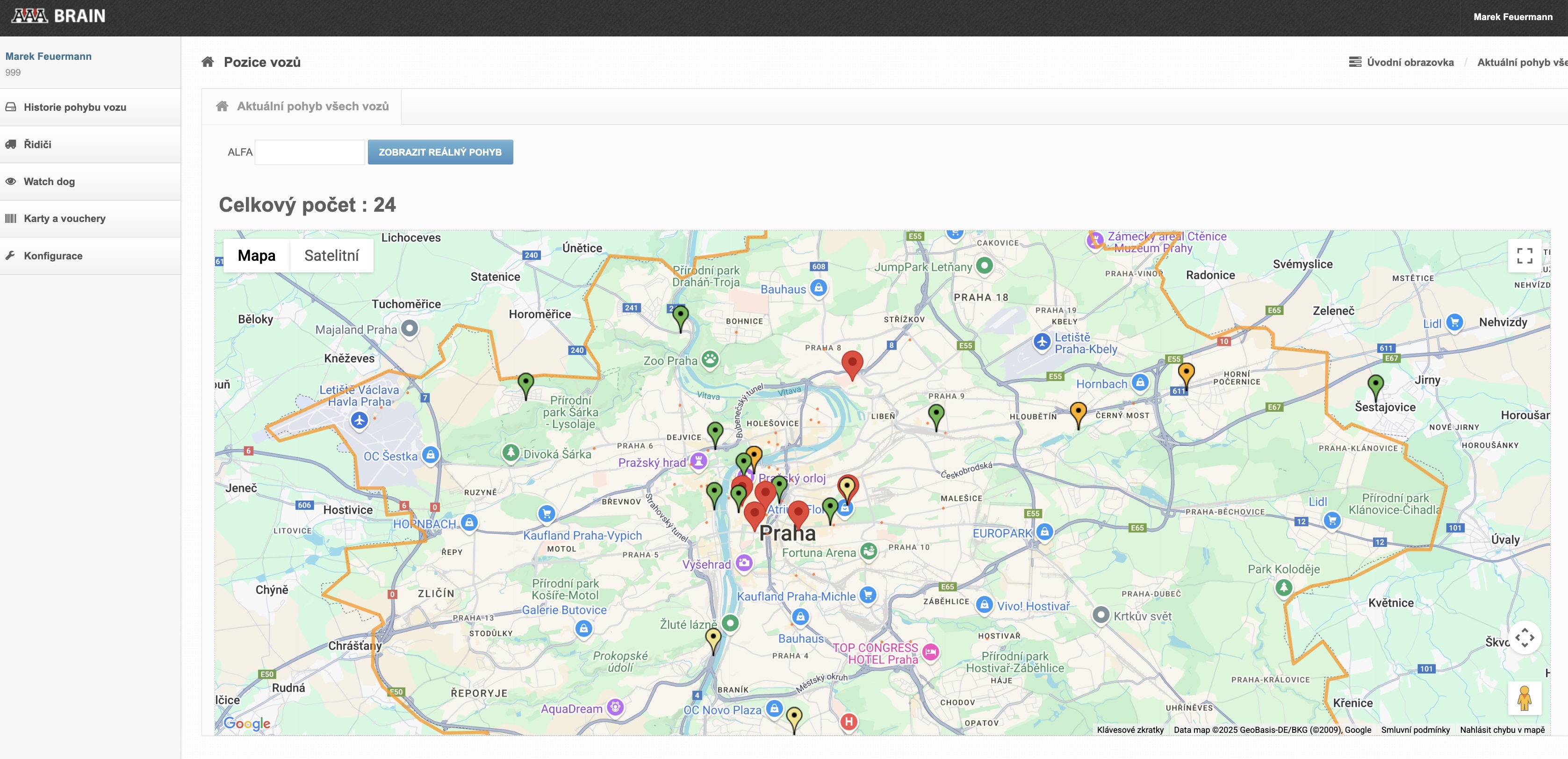
Task: Open the Úvodní obrazovka breadcrumb link
Action: click(x=1410, y=62)
